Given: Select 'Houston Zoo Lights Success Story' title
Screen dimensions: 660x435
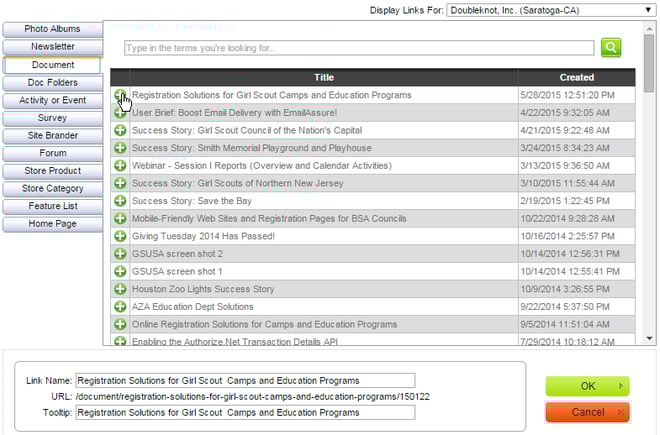Looking at the screenshot, I should tap(203, 289).
